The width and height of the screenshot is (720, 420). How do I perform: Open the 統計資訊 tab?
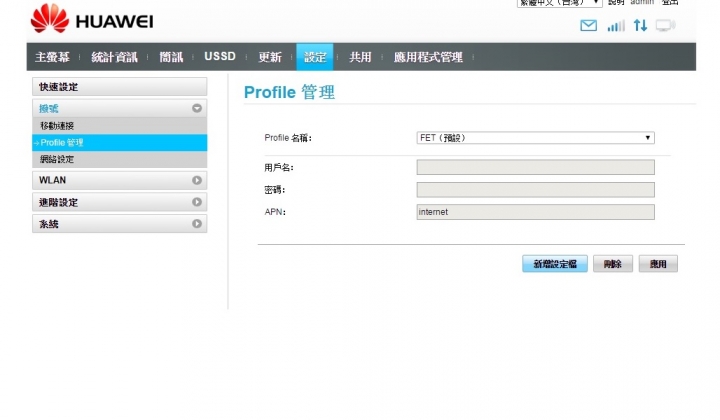[x=114, y=57]
